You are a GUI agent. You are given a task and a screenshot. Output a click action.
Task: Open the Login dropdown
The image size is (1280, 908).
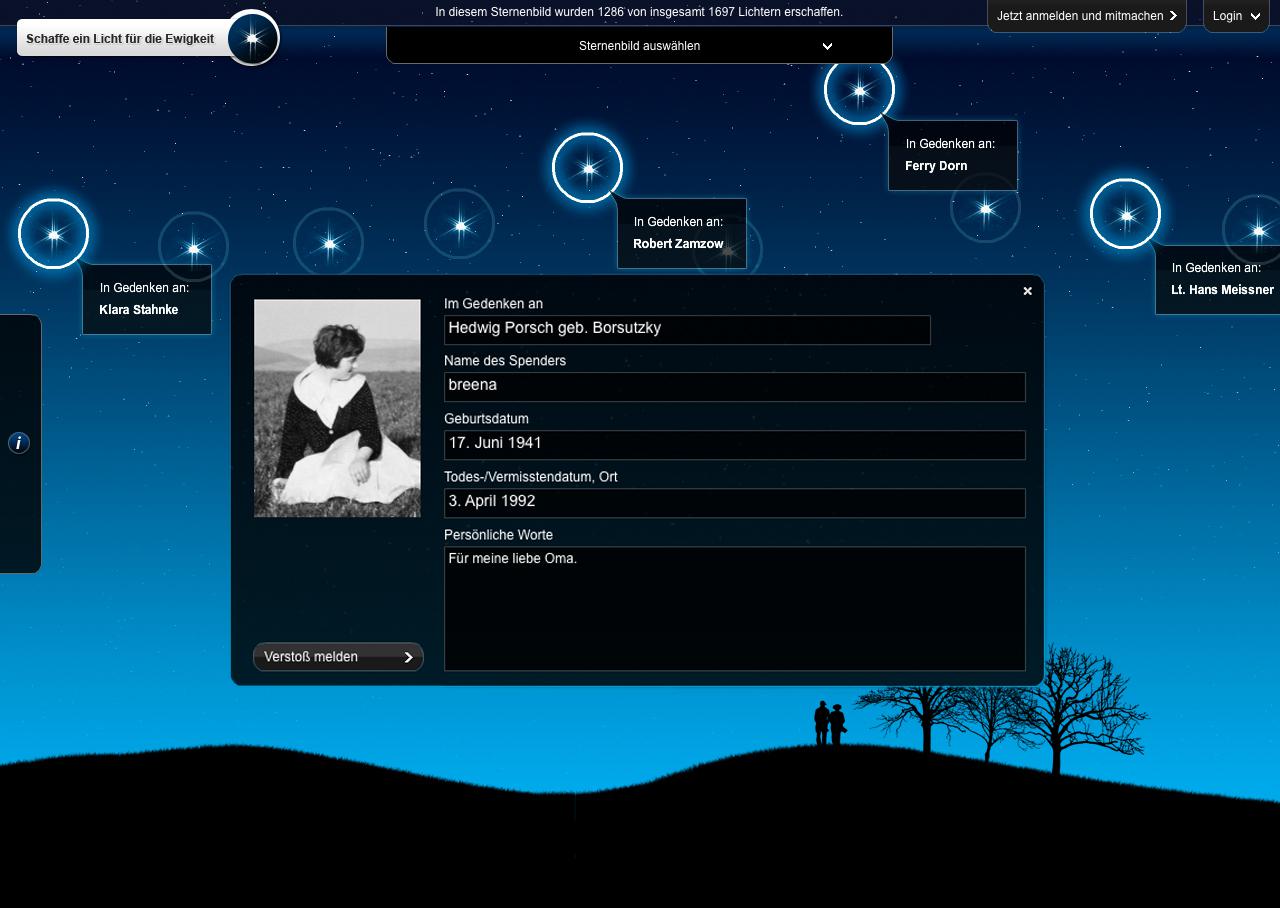(x=1236, y=16)
